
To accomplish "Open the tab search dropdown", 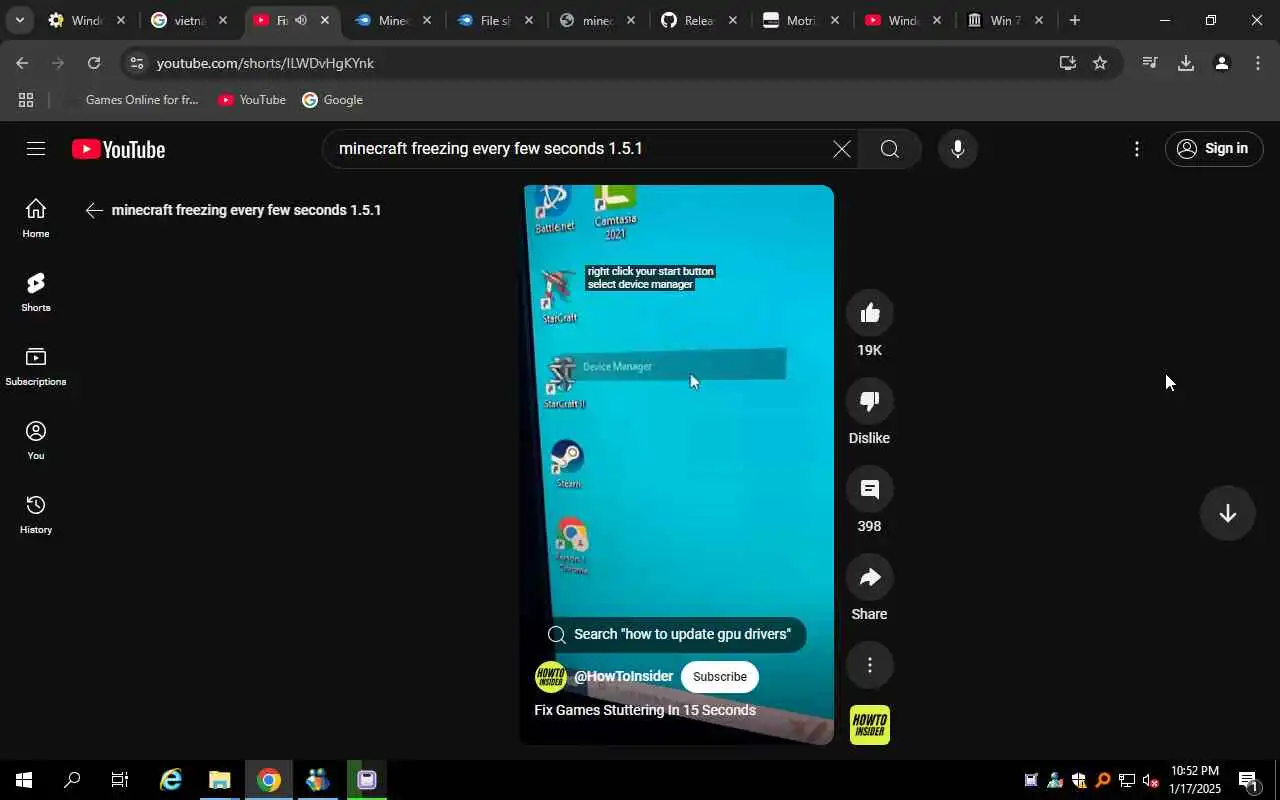I will (x=19, y=20).
